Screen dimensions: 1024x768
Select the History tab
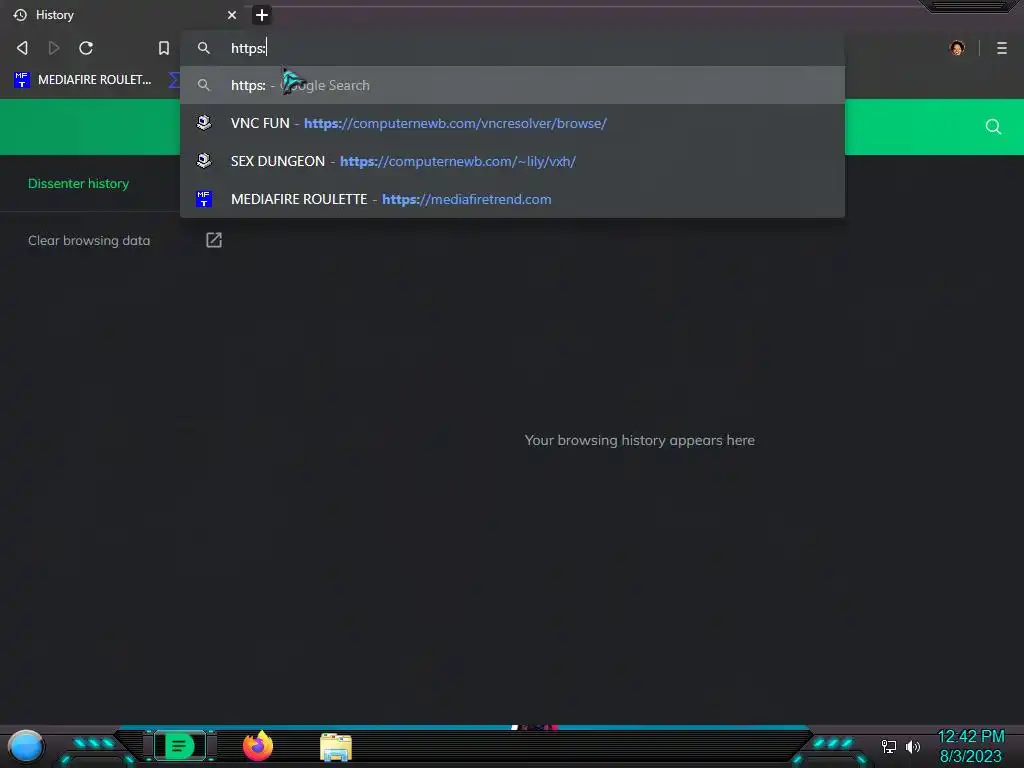(124, 15)
